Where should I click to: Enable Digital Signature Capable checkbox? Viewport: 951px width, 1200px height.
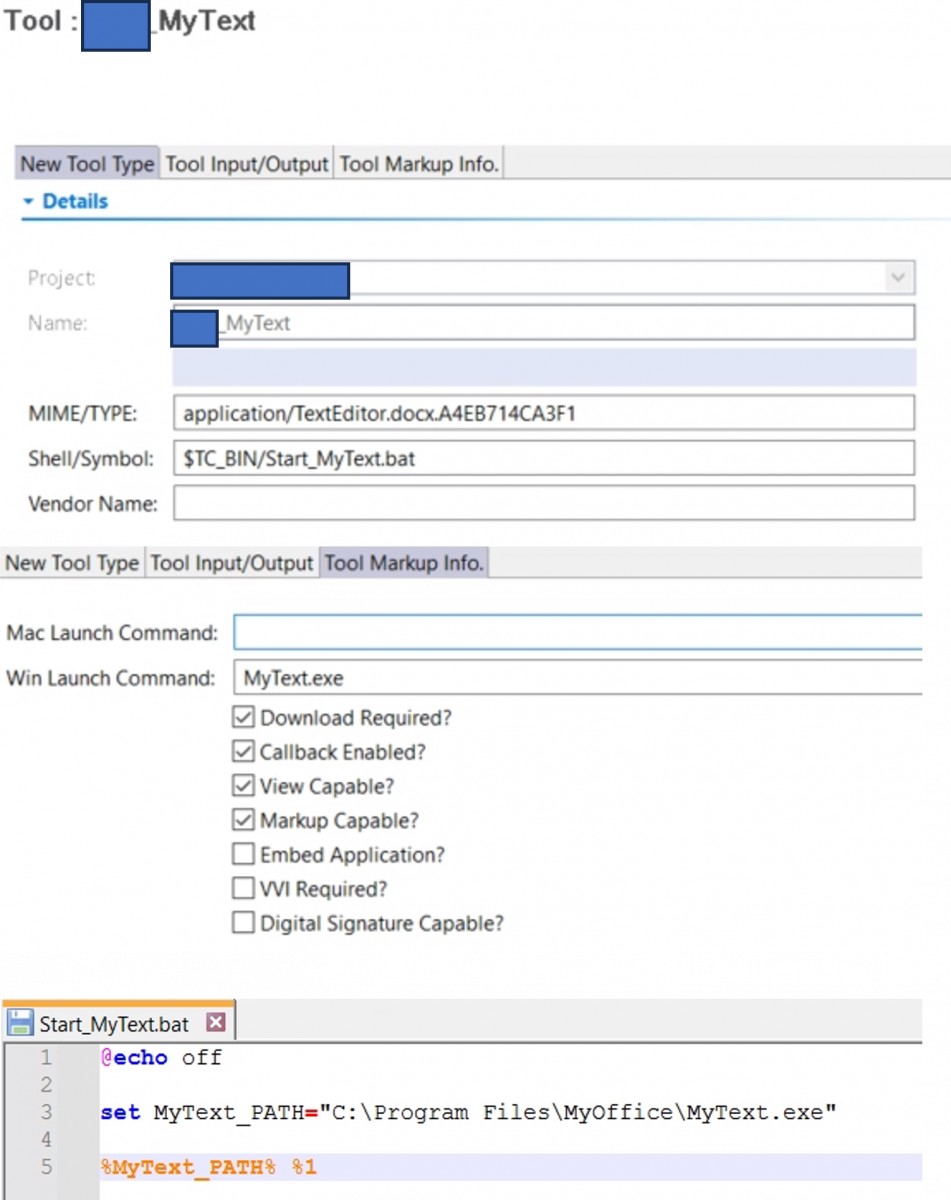pyautogui.click(x=243, y=923)
